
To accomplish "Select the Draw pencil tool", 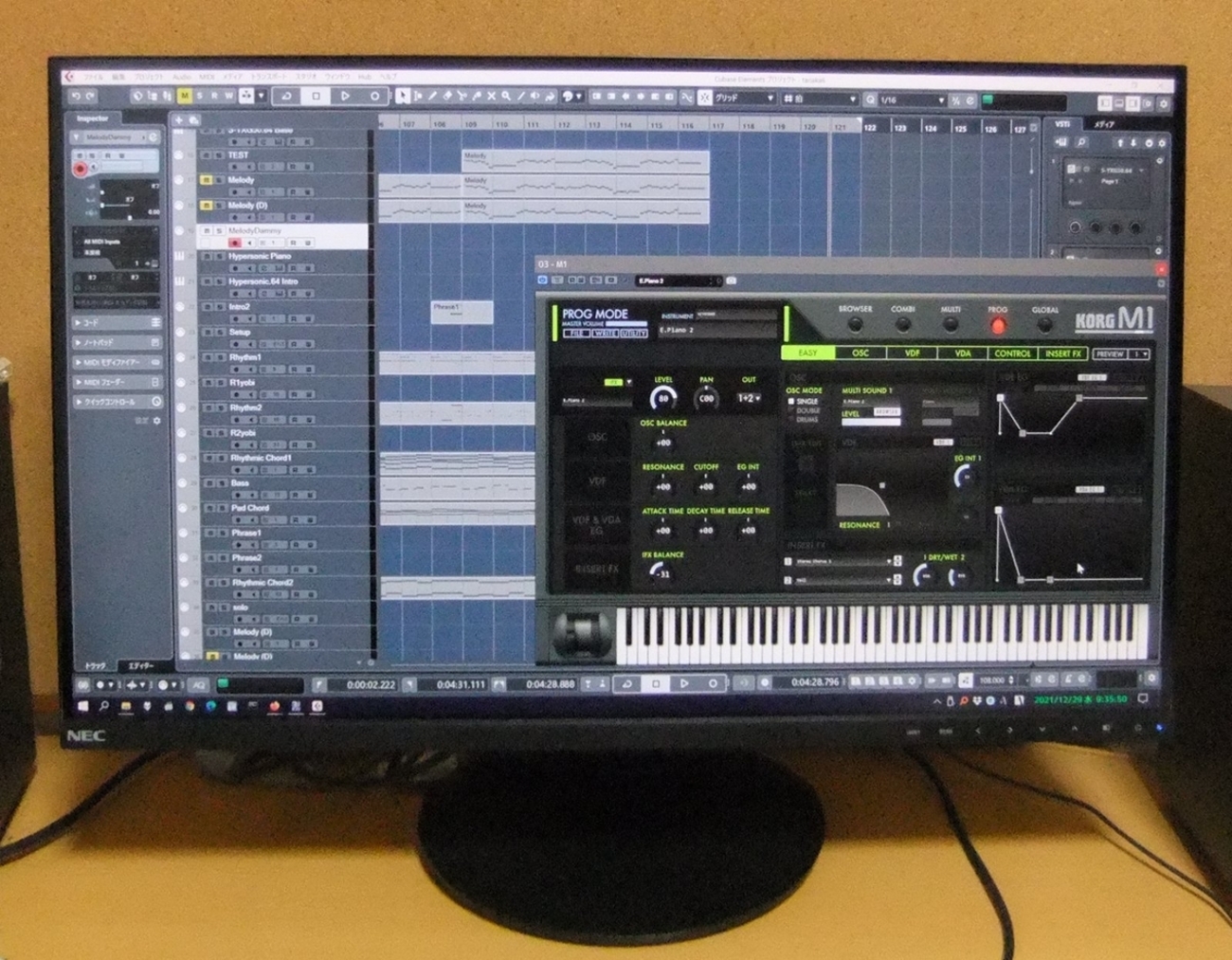I will [x=432, y=97].
